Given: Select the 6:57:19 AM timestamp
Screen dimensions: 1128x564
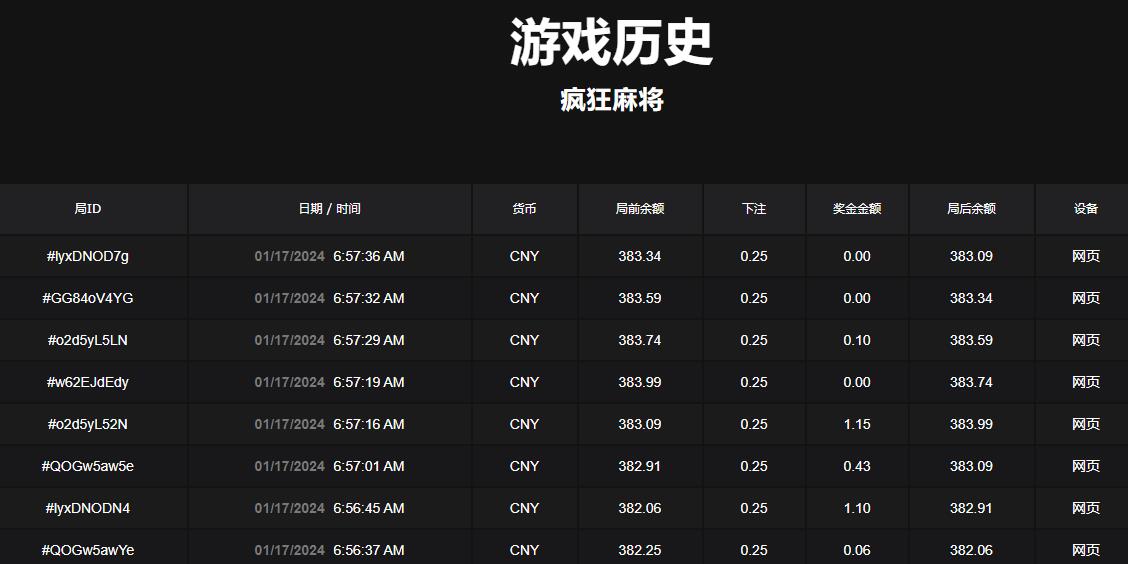Looking at the screenshot, I should 368,382.
